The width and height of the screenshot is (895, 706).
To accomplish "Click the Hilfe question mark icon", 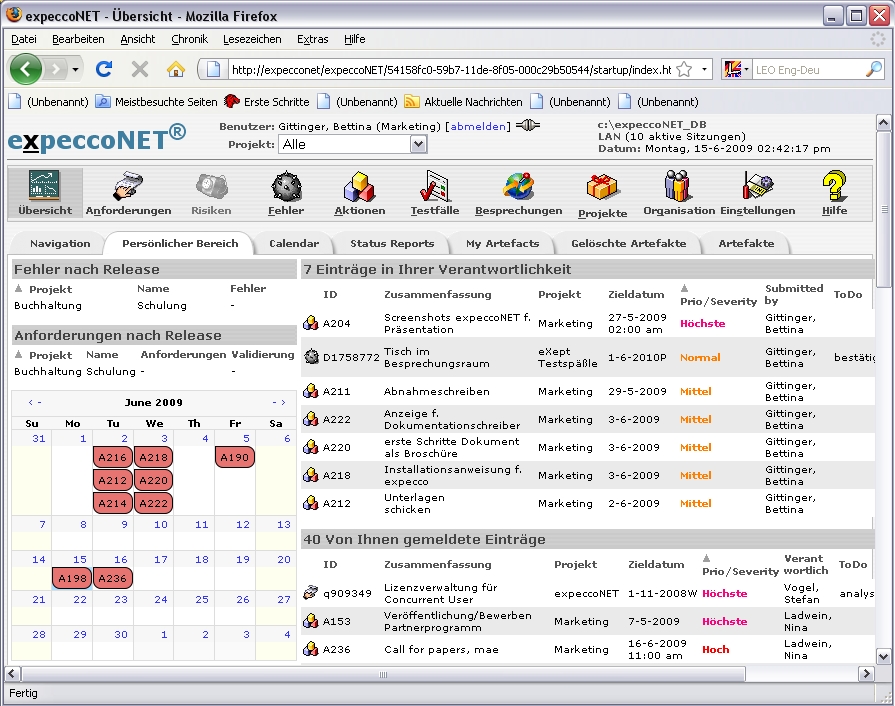I will (x=834, y=187).
